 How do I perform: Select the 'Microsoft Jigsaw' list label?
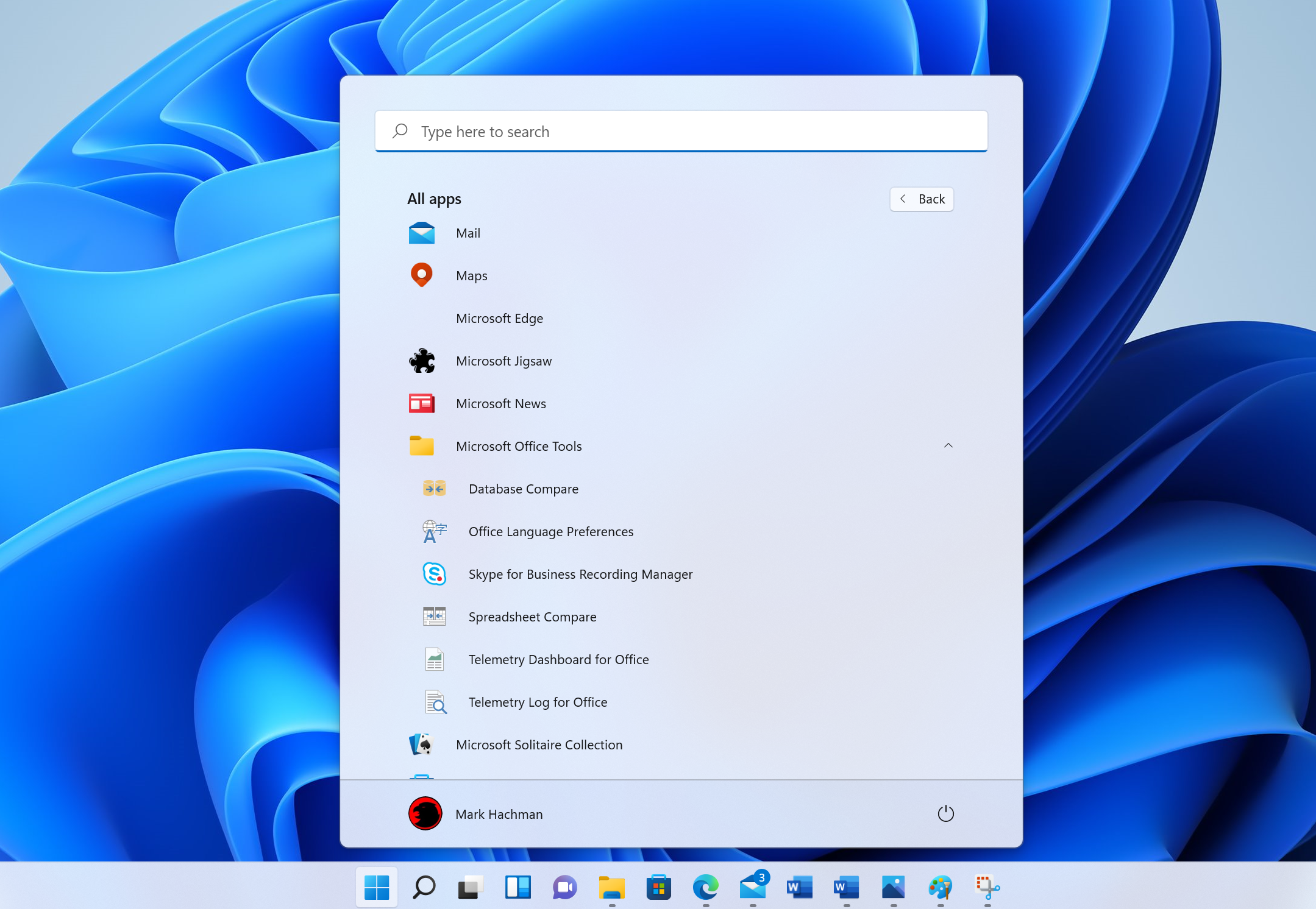(x=504, y=361)
